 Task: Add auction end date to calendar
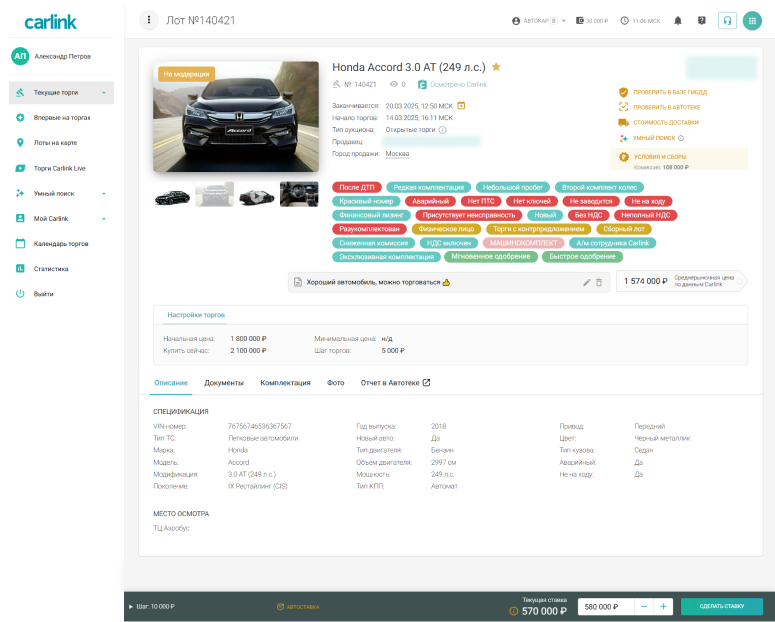pyautogui.click(x=462, y=104)
